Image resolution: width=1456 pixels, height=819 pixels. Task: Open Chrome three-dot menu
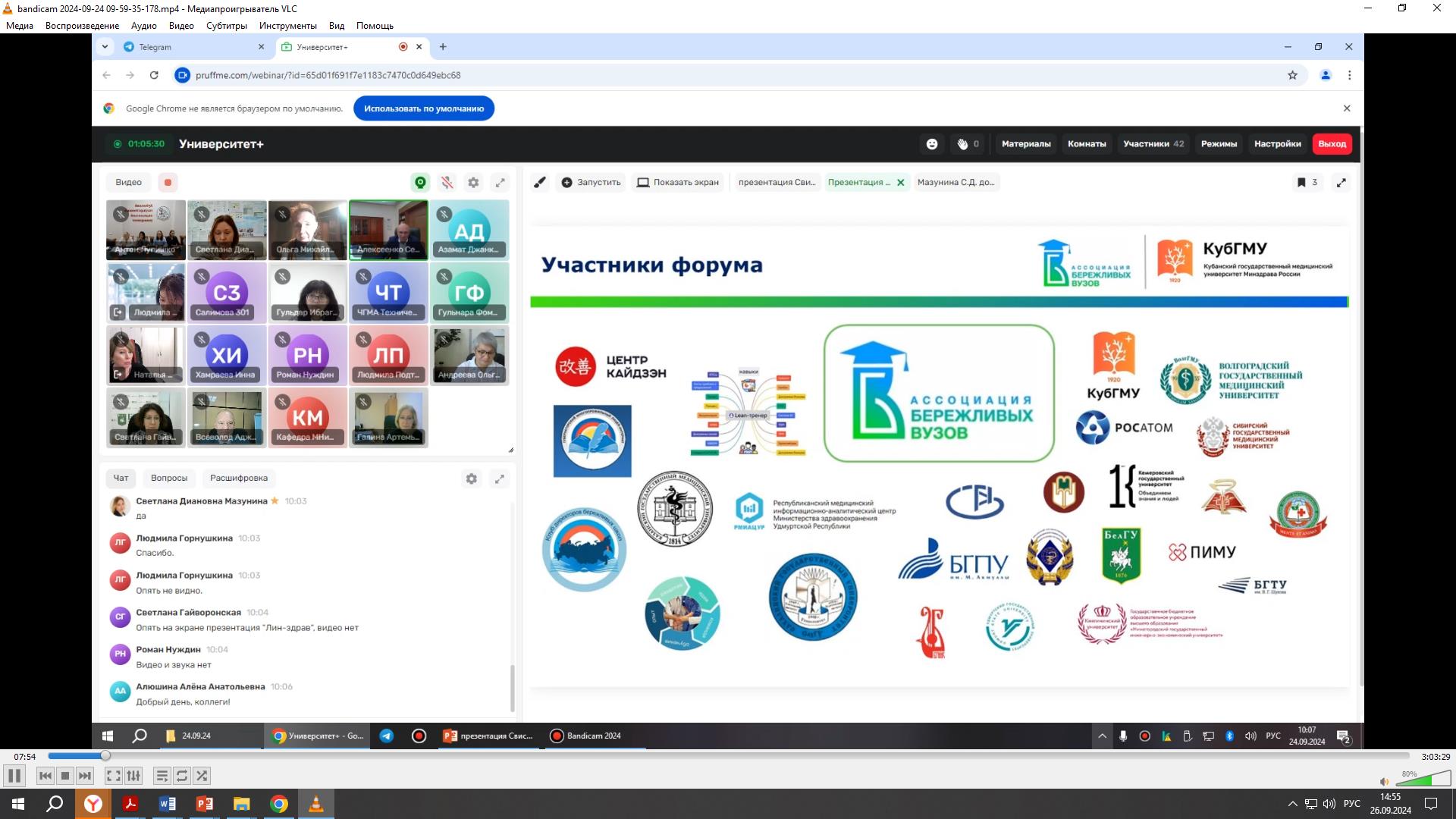pyautogui.click(x=1349, y=75)
